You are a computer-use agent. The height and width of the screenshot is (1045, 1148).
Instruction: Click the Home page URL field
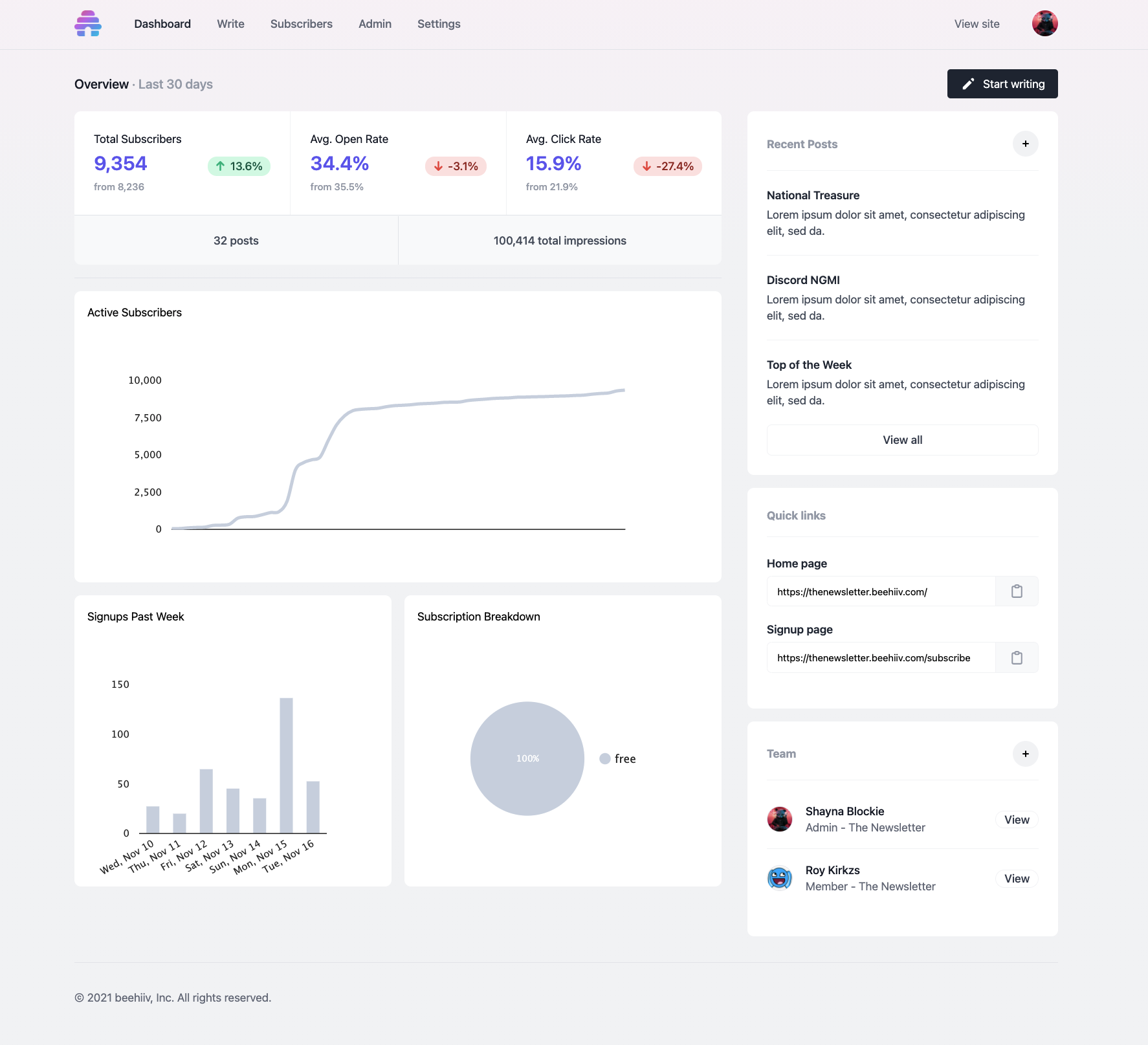coord(880,591)
